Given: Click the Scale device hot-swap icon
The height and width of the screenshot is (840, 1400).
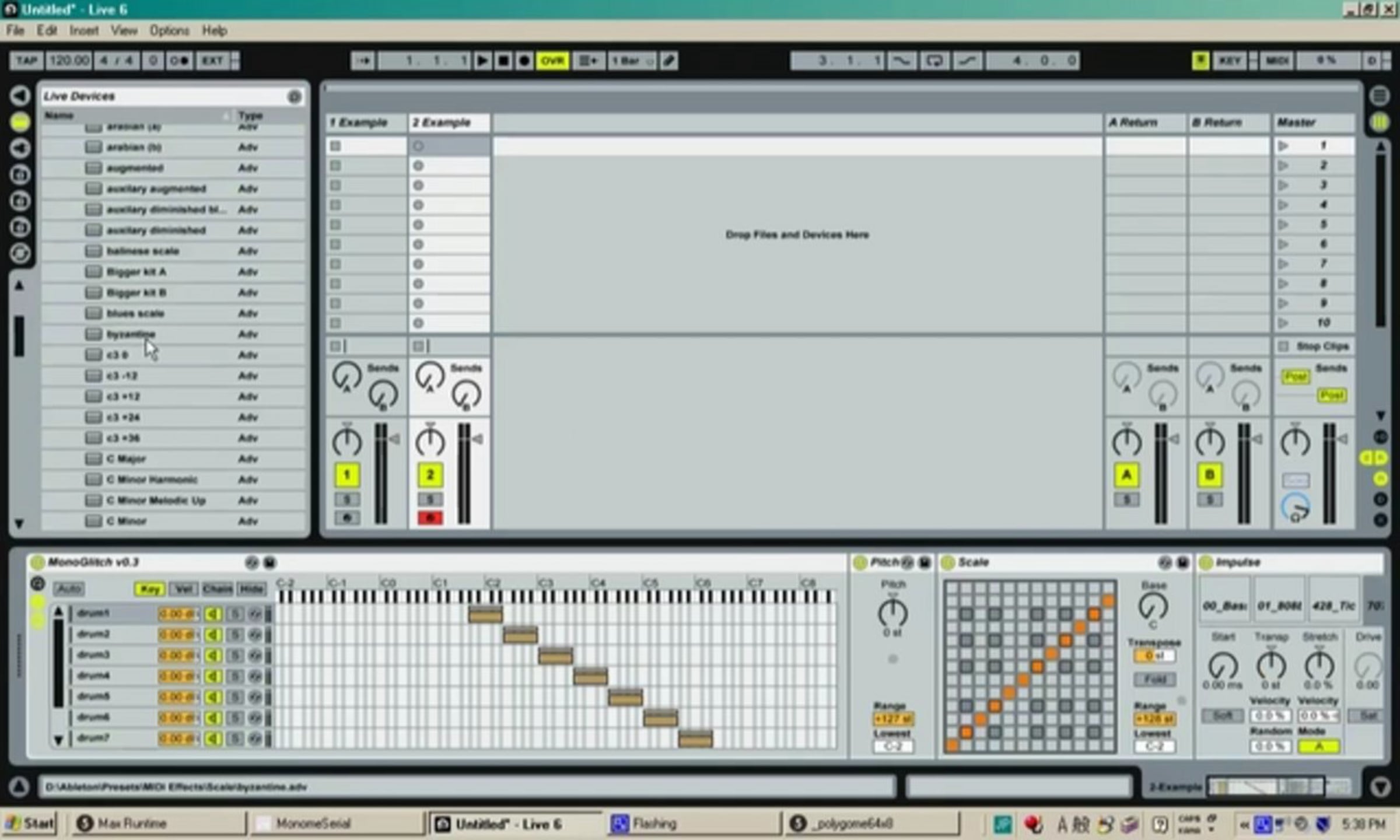Looking at the screenshot, I should point(1164,562).
